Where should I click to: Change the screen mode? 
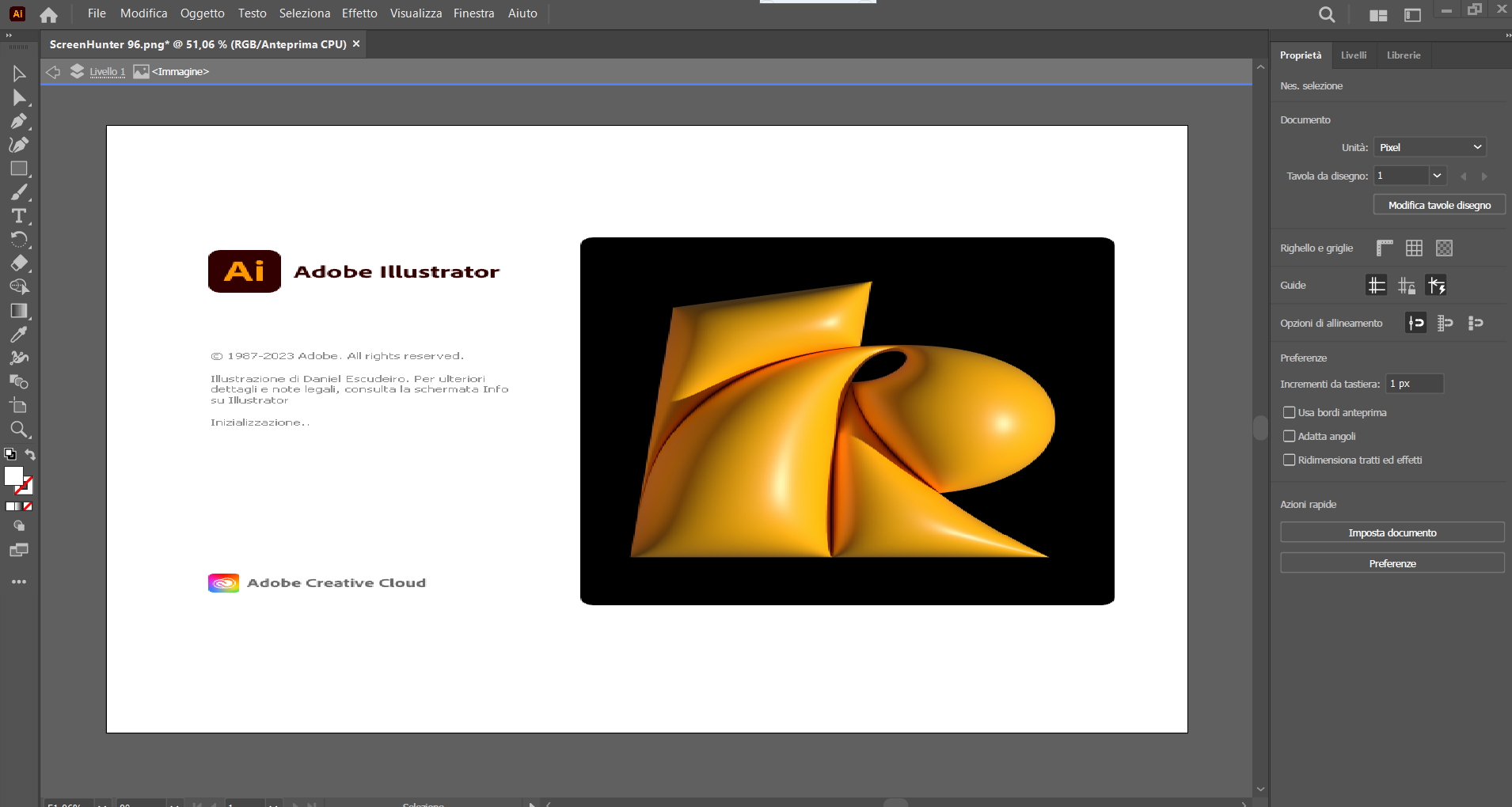[x=19, y=550]
